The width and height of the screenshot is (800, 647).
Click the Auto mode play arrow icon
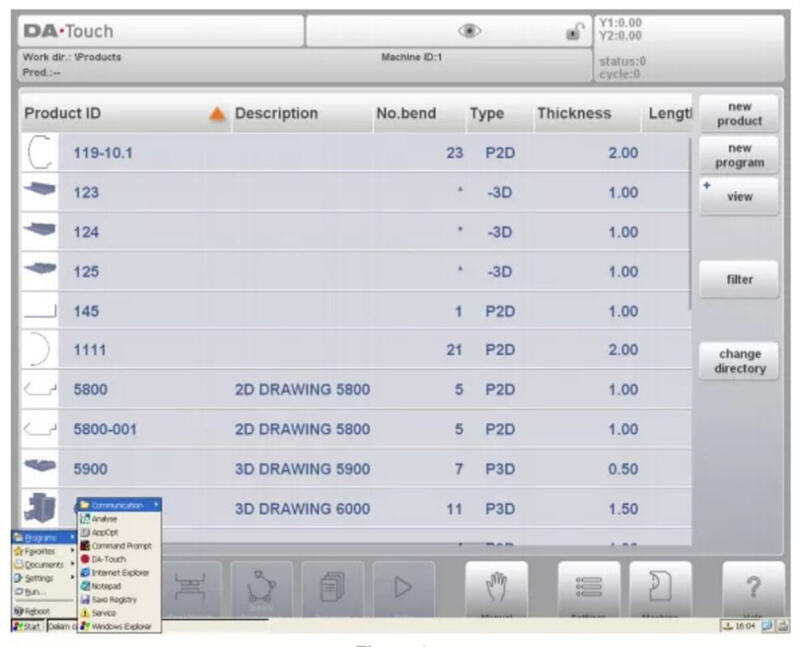404,587
